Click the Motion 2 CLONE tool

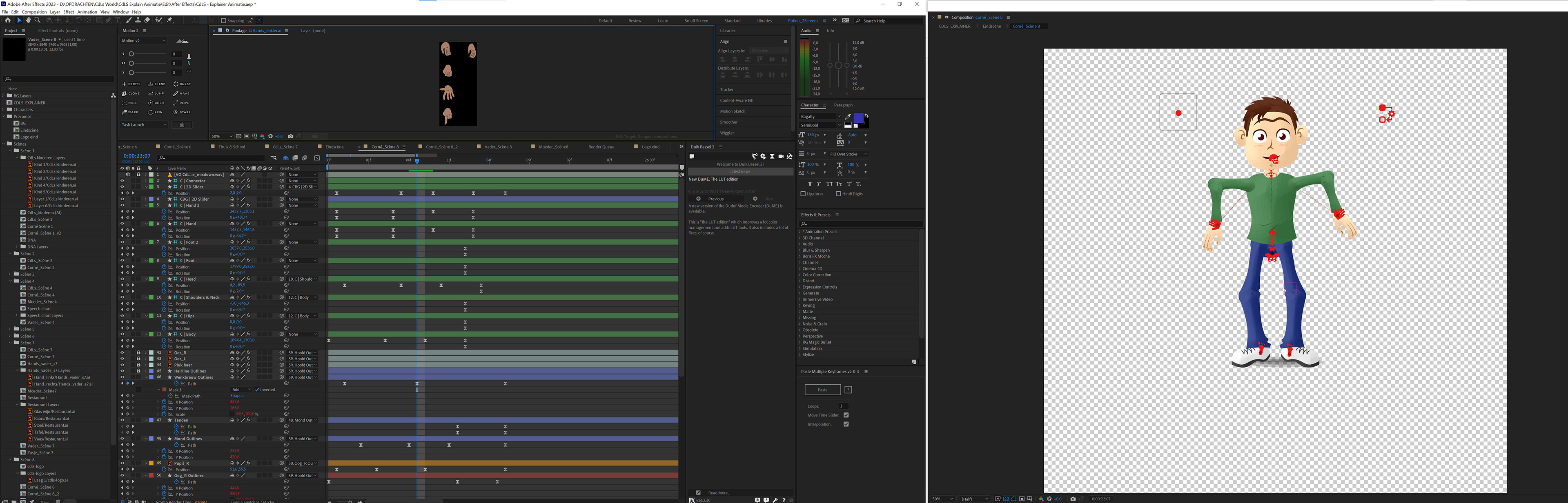(131, 94)
